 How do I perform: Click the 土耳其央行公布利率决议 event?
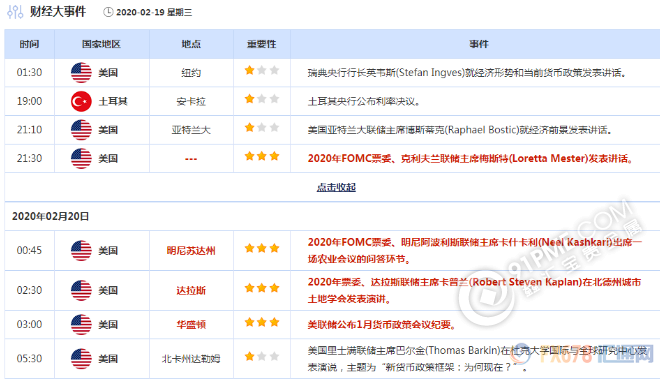pyautogui.click(x=363, y=101)
